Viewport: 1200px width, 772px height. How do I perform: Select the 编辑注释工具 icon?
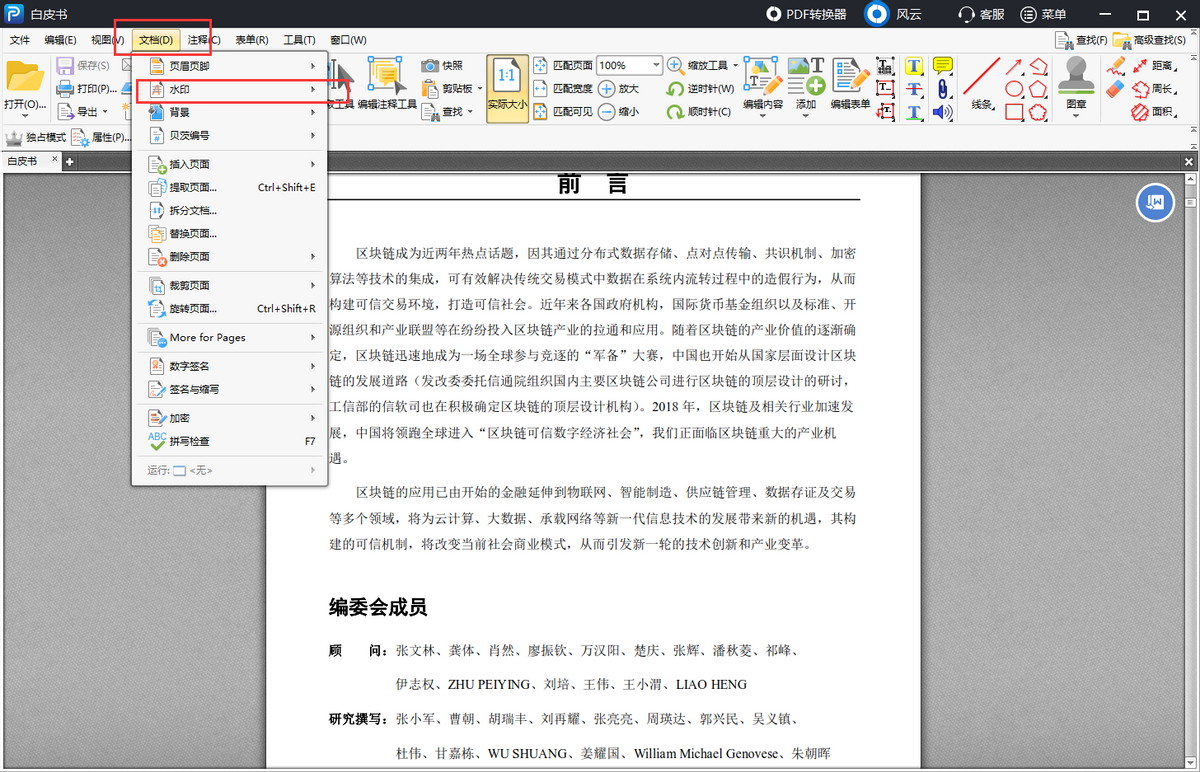click(383, 75)
